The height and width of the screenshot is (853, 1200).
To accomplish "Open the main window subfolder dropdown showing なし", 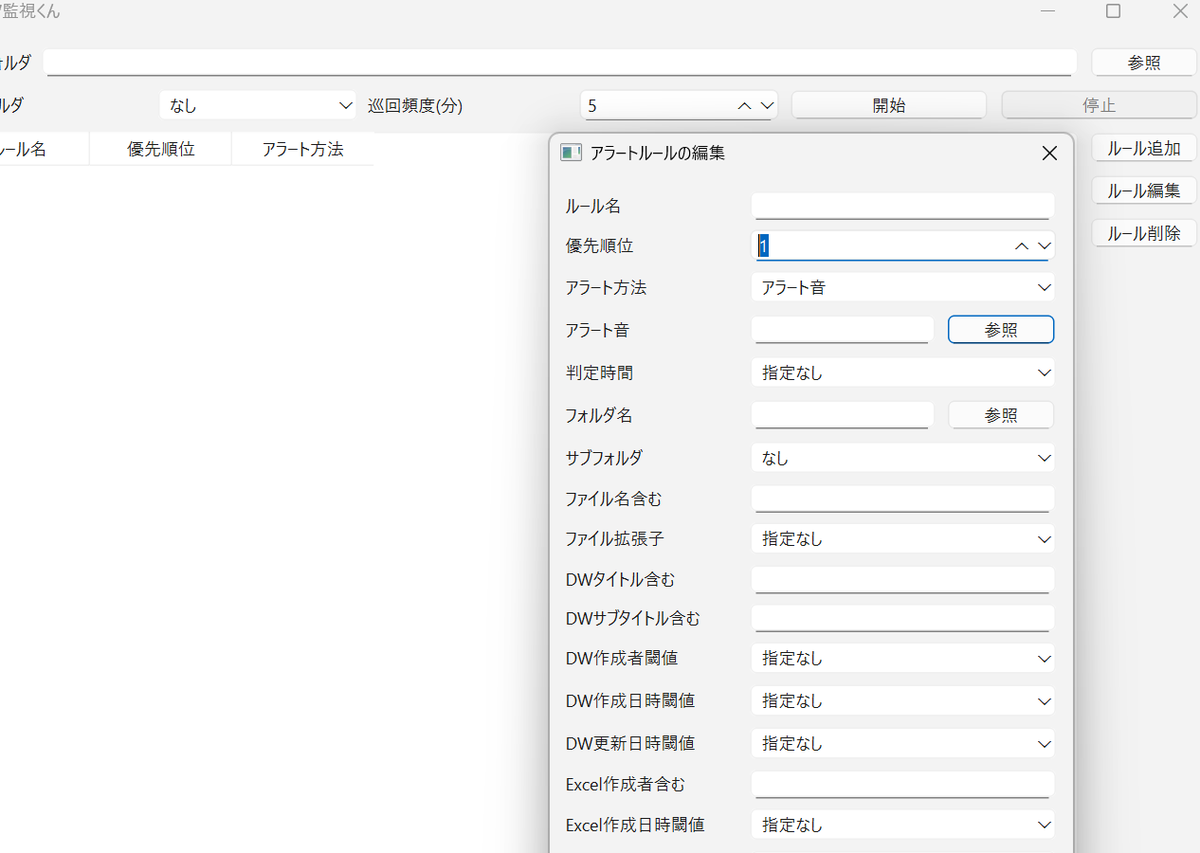I will tap(258, 105).
